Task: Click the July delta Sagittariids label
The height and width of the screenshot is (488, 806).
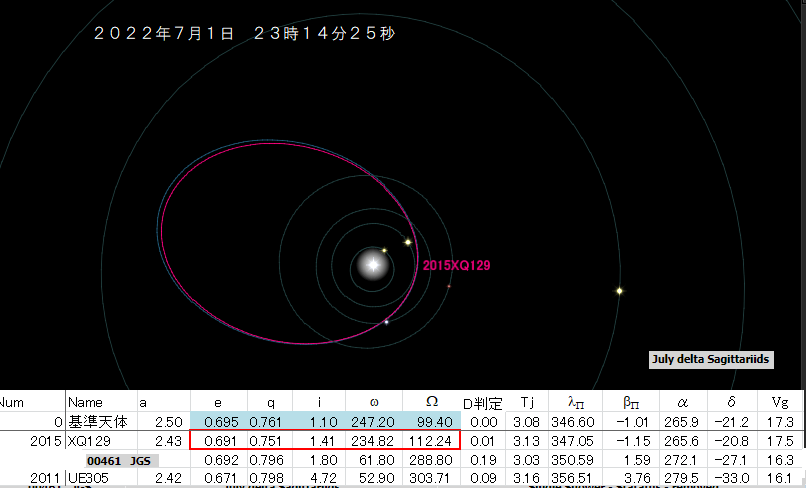Action: (712, 360)
